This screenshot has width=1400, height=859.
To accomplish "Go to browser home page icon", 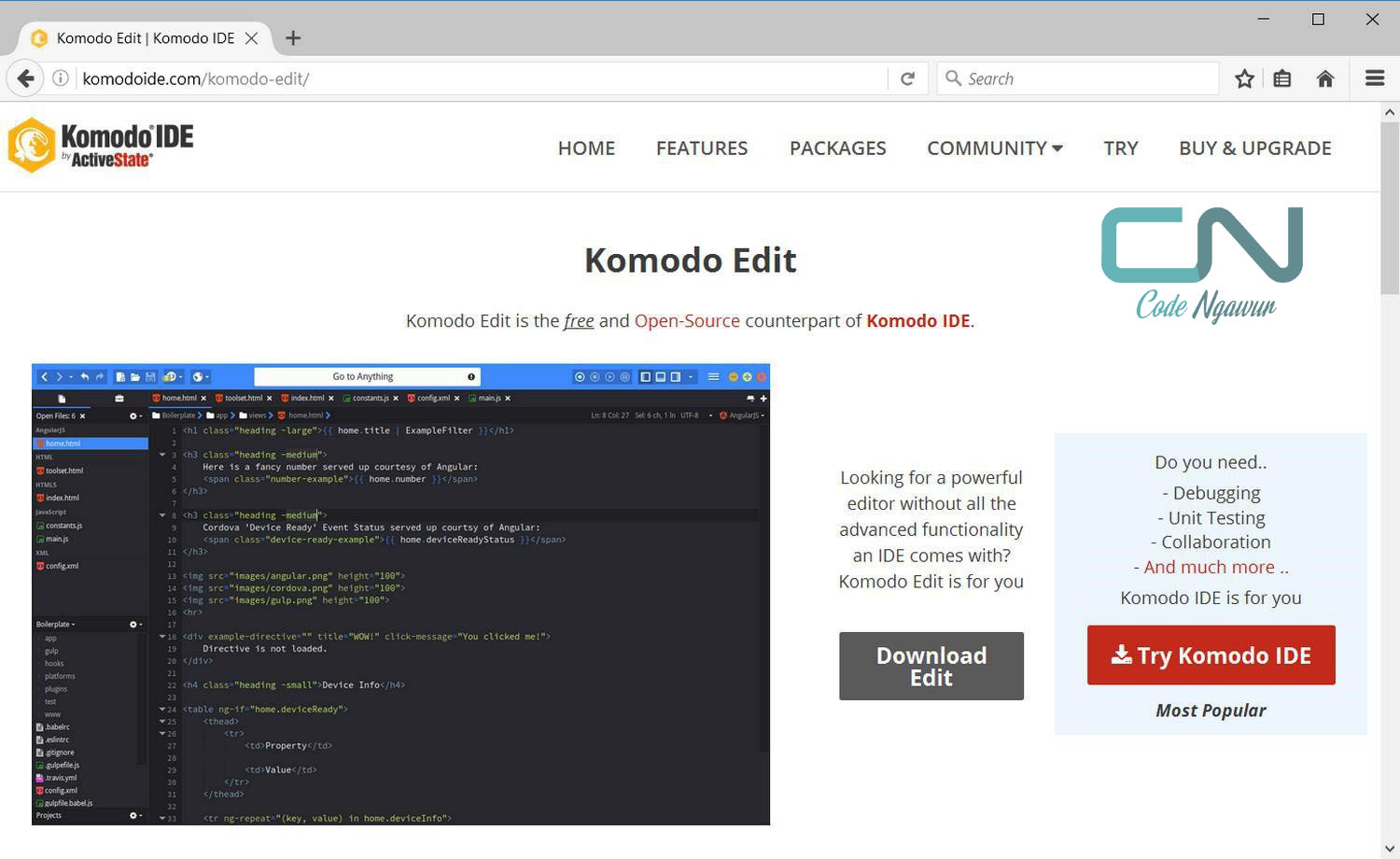I will 1325,78.
